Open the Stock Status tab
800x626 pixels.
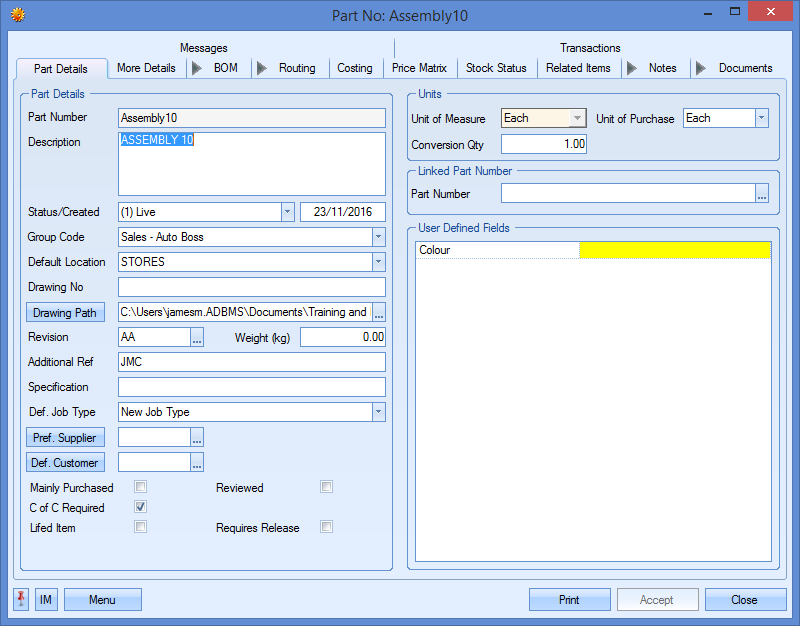pos(496,68)
